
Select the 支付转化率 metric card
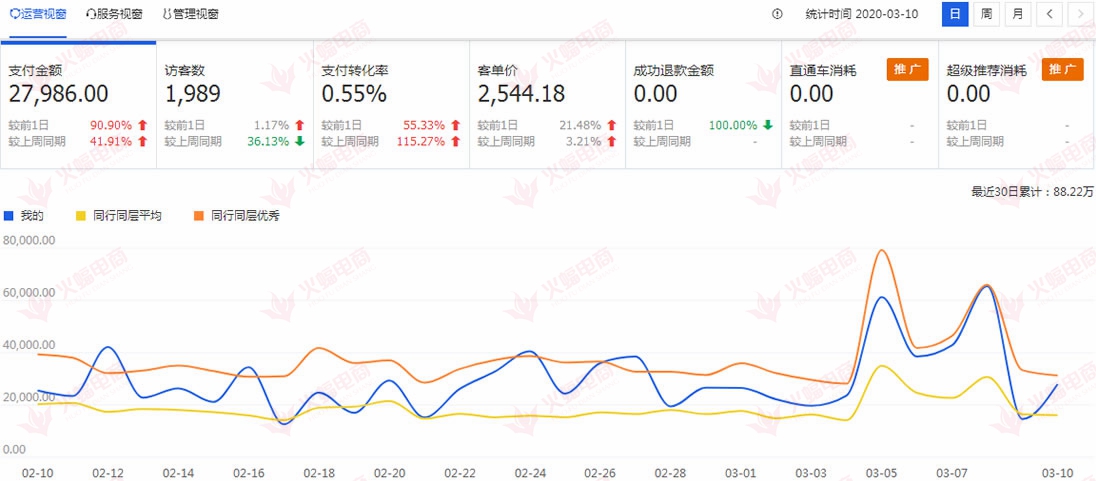point(391,106)
